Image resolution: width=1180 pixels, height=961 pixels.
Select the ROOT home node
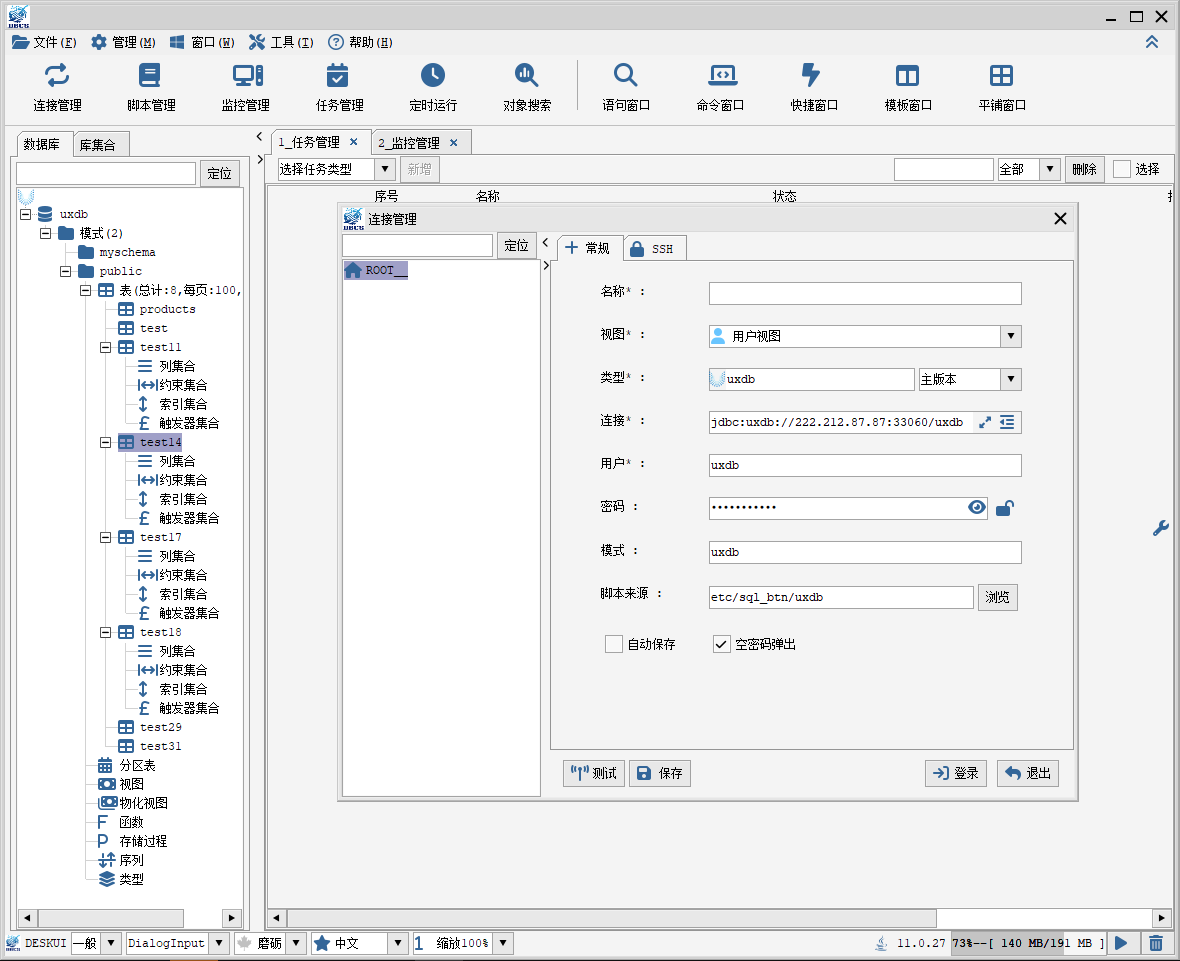tap(376, 270)
